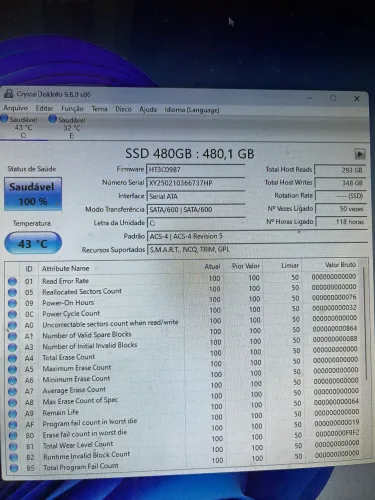This screenshot has height=500, width=375.
Task: Click the status icon of Power Cycle Count
Action: point(12,314)
